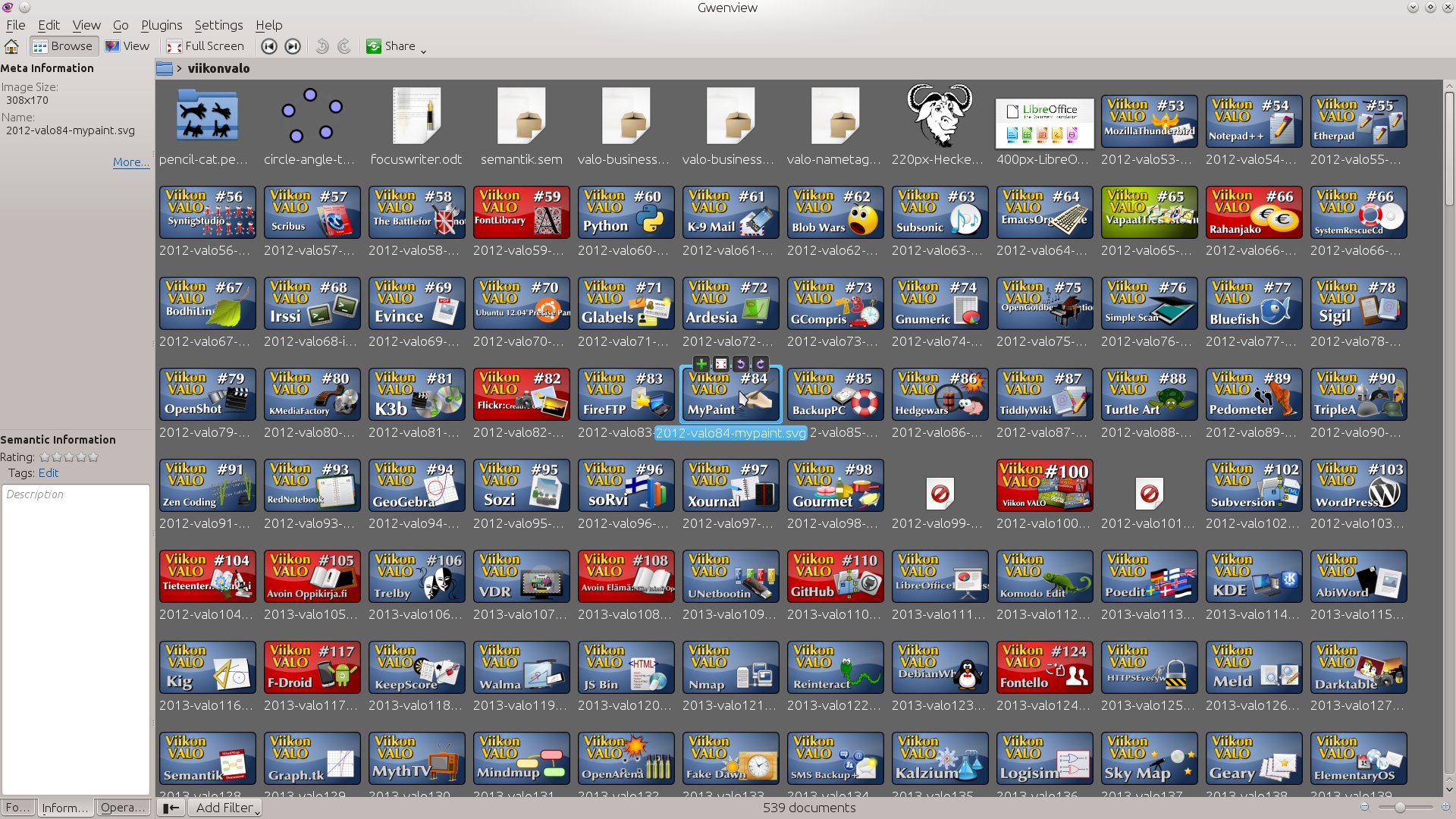Select the 2012-valo101 unavailable file icon
The width and height of the screenshot is (1456, 819).
1150,494
